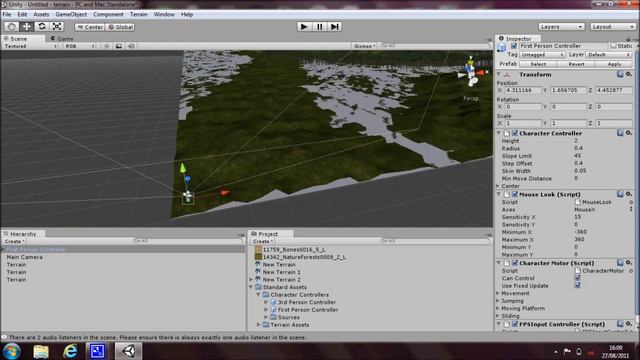This screenshot has width=640, height=360.
Task: Open Create menu in Hierarchy
Action: click(x=15, y=241)
